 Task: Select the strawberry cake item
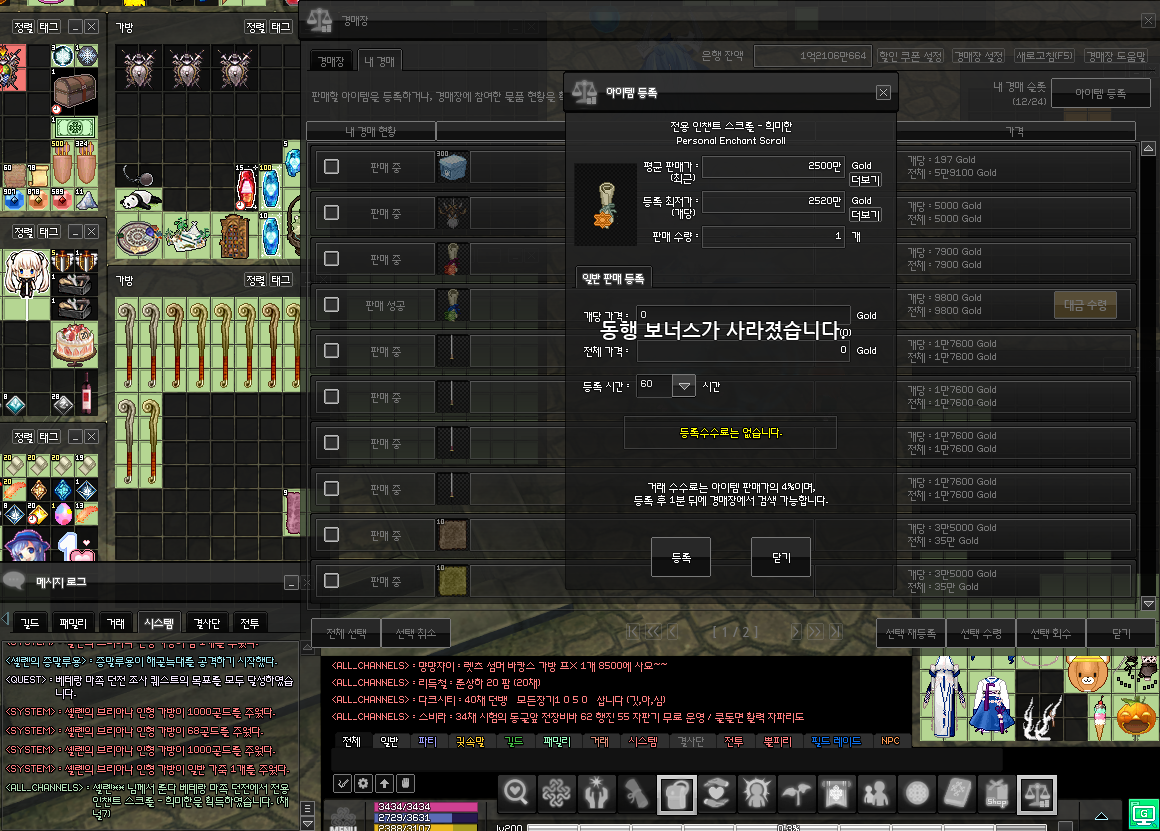(x=75, y=344)
